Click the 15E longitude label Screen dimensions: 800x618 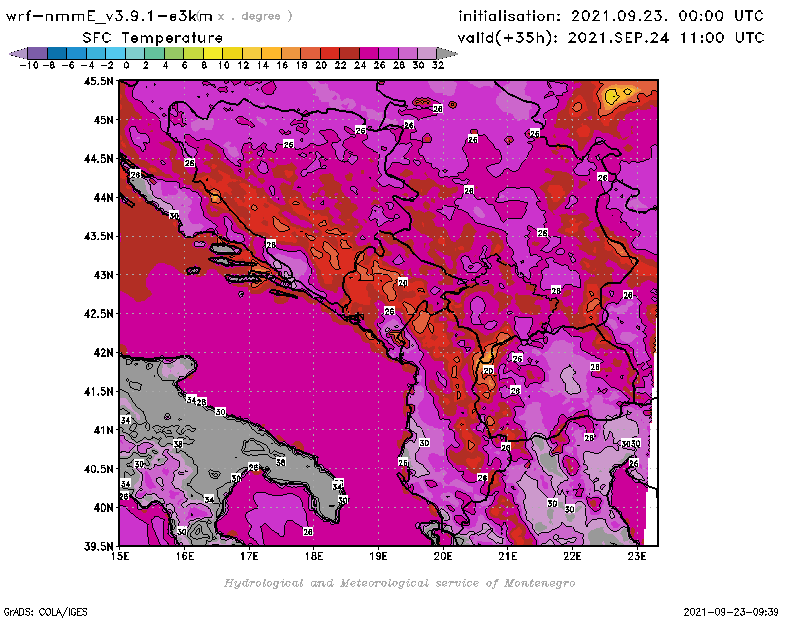pyautogui.click(x=120, y=556)
